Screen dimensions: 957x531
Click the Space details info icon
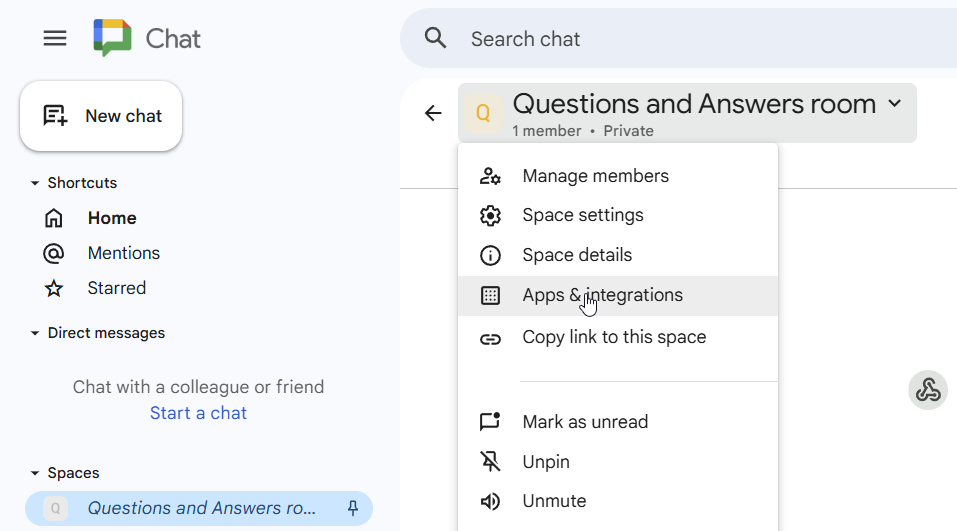pyautogui.click(x=490, y=255)
